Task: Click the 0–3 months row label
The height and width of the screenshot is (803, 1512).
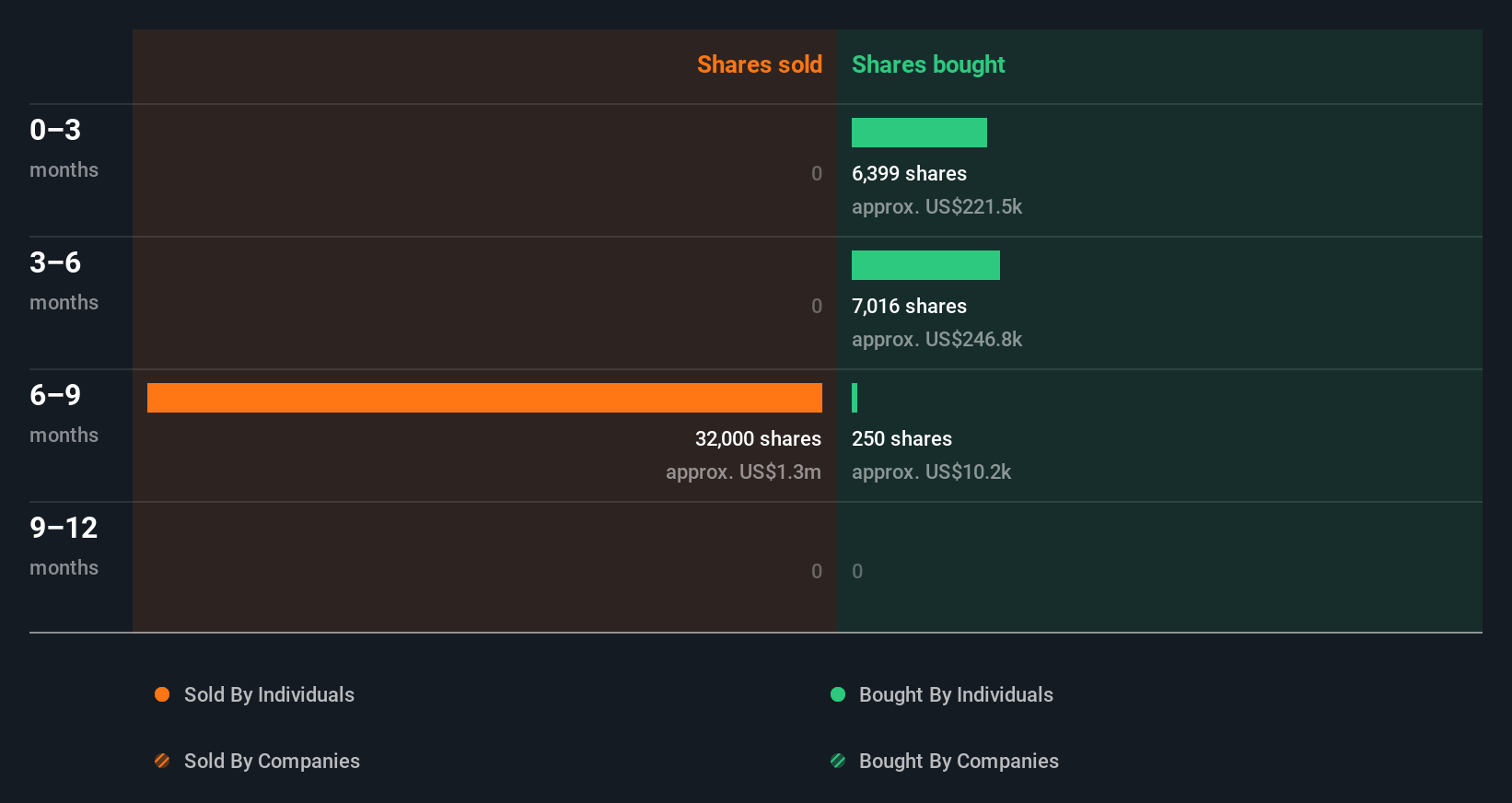Action: (x=64, y=147)
